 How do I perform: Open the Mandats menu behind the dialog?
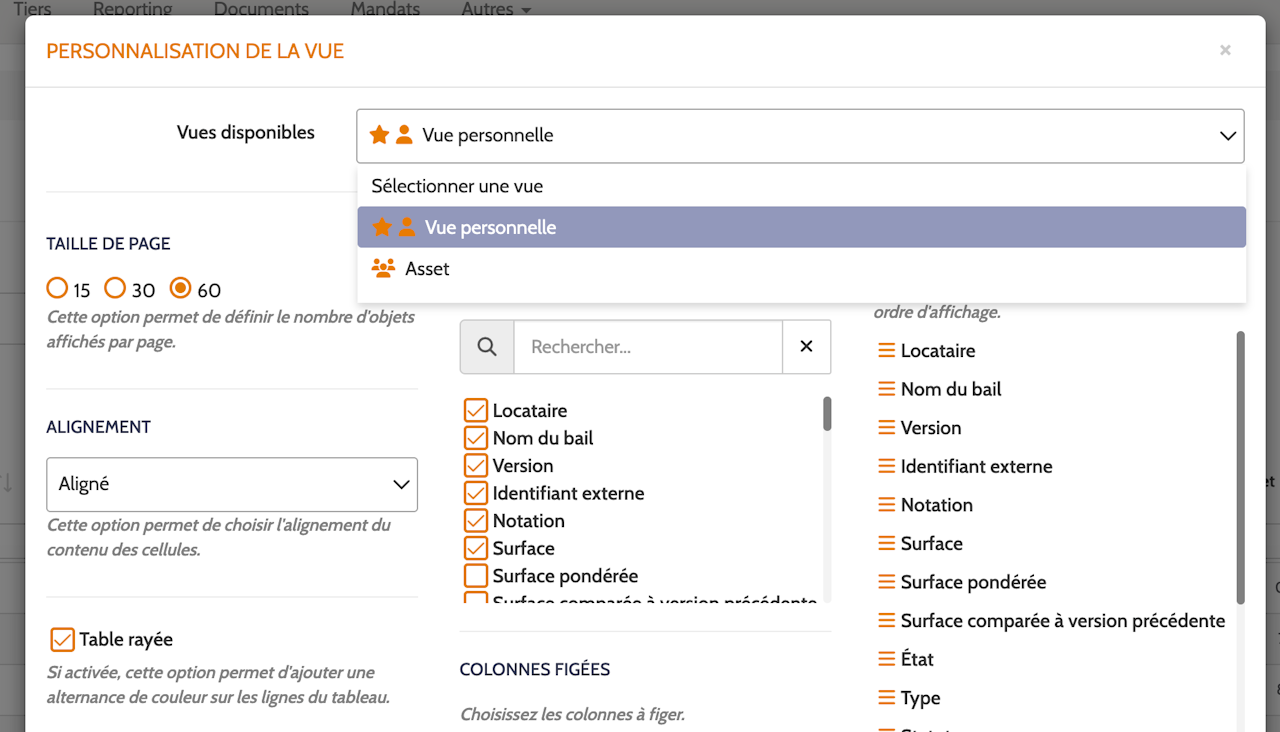click(x=385, y=9)
